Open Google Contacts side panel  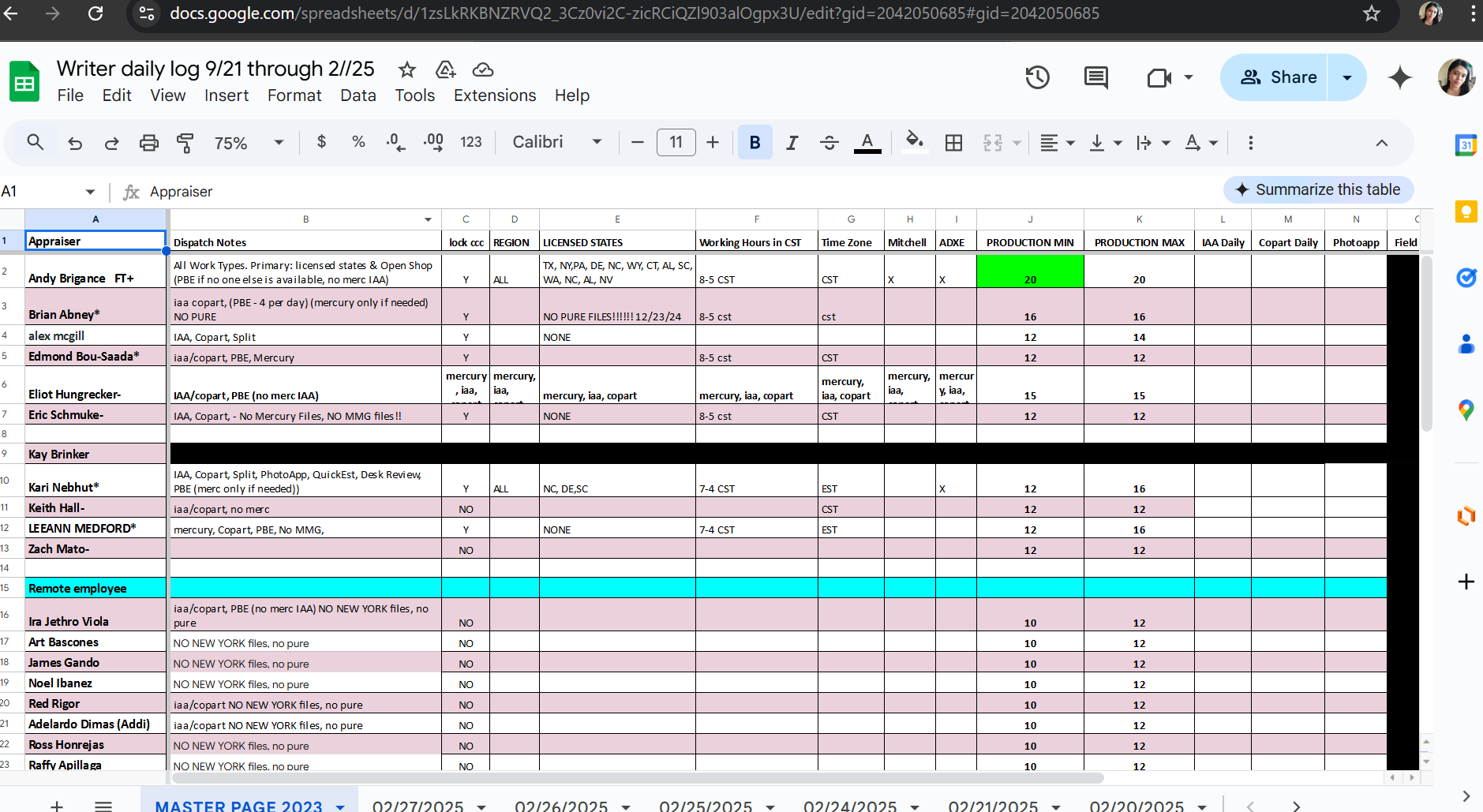point(1466,344)
